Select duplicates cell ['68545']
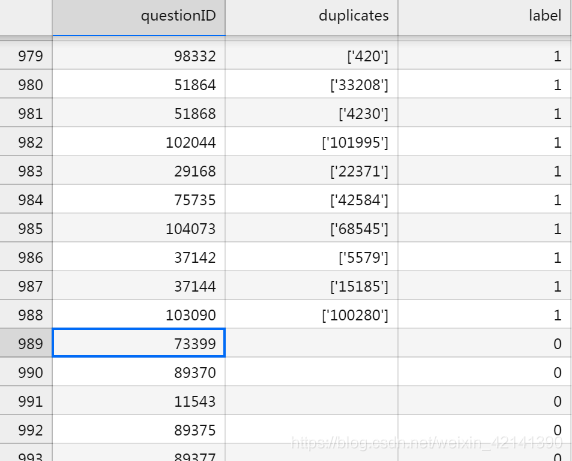This screenshot has height=461, width=572. (x=312, y=228)
